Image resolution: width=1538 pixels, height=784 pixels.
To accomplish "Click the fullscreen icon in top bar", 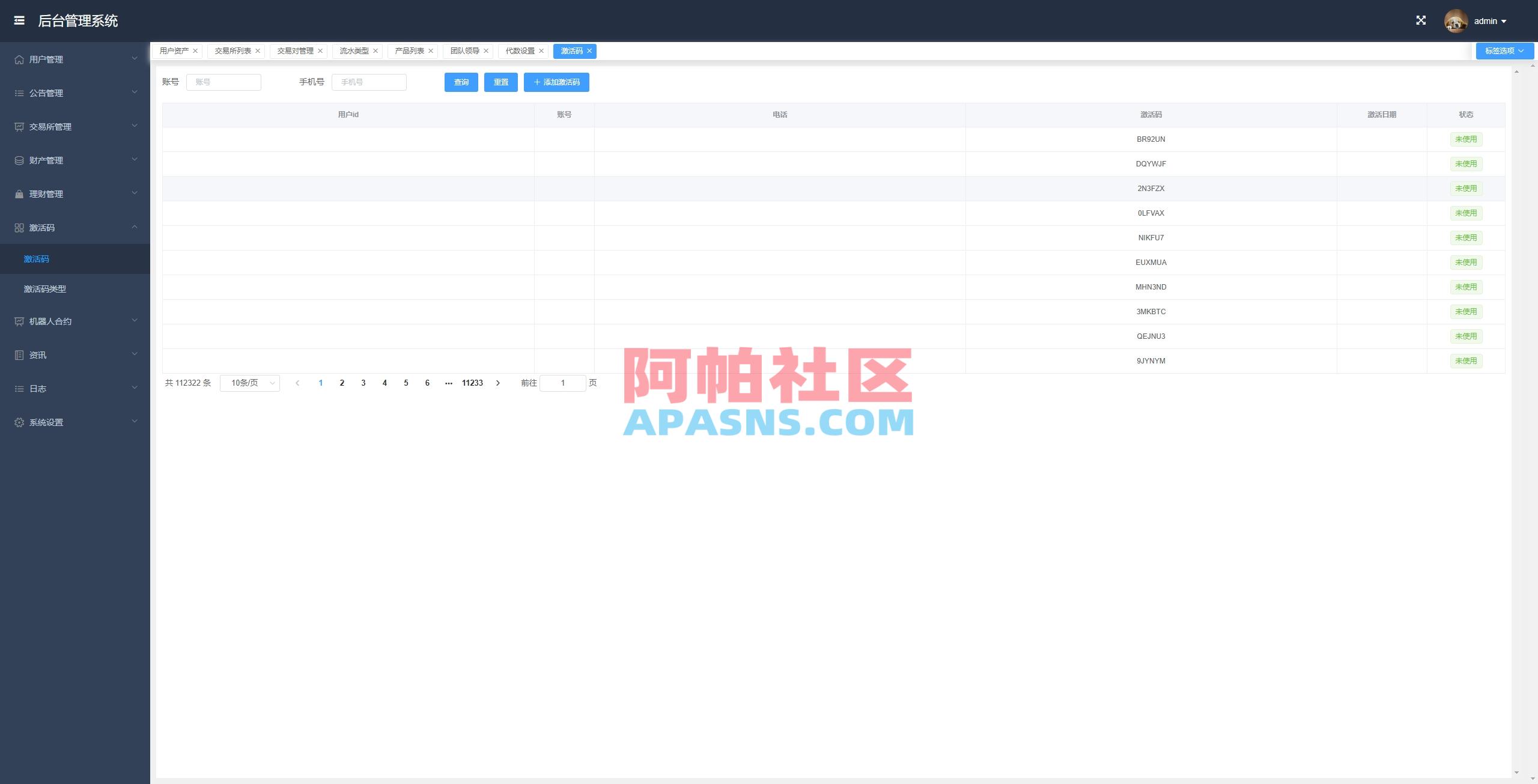I will click(1421, 20).
